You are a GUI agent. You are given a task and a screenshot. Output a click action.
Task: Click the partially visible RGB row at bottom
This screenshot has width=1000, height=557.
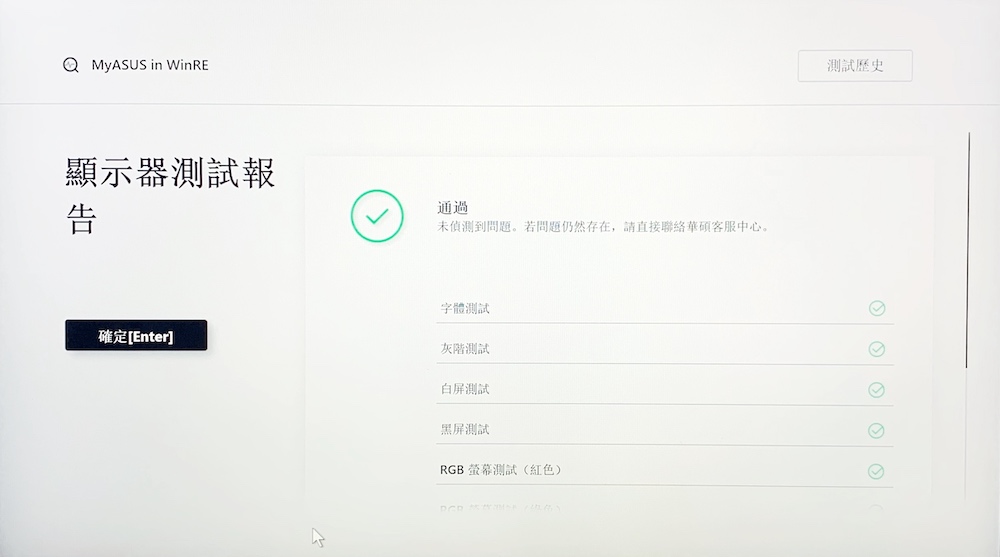tap(507, 508)
